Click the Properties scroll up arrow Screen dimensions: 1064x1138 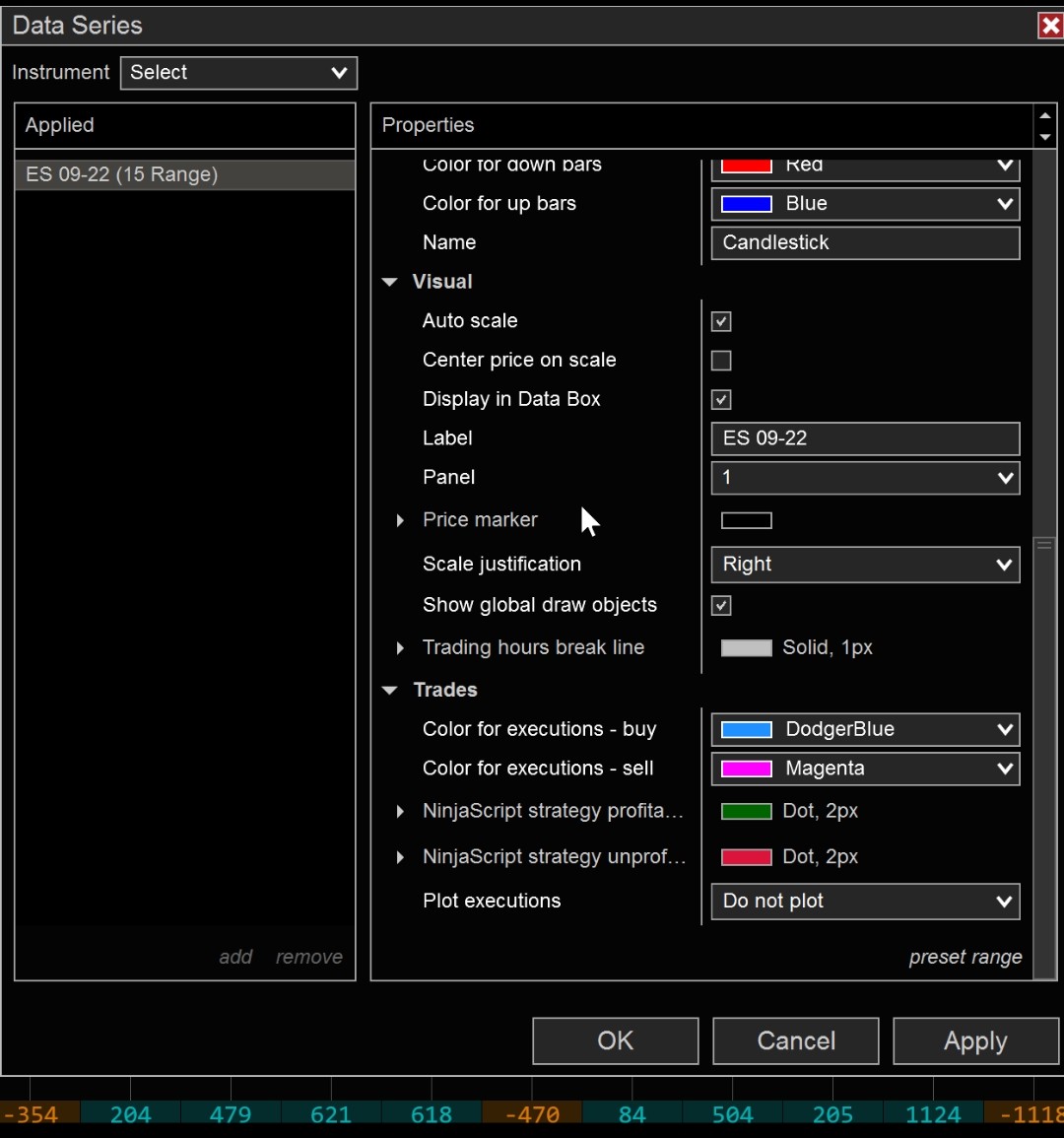pos(1045,115)
